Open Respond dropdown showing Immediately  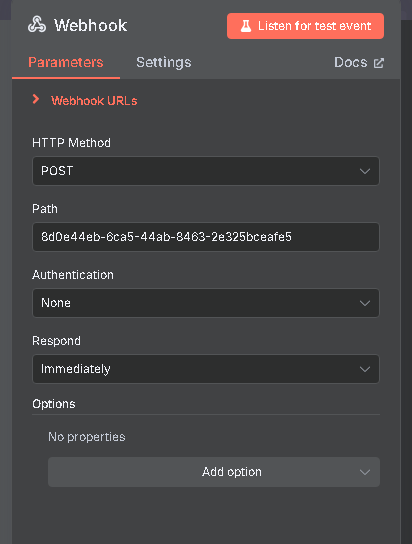(206, 369)
